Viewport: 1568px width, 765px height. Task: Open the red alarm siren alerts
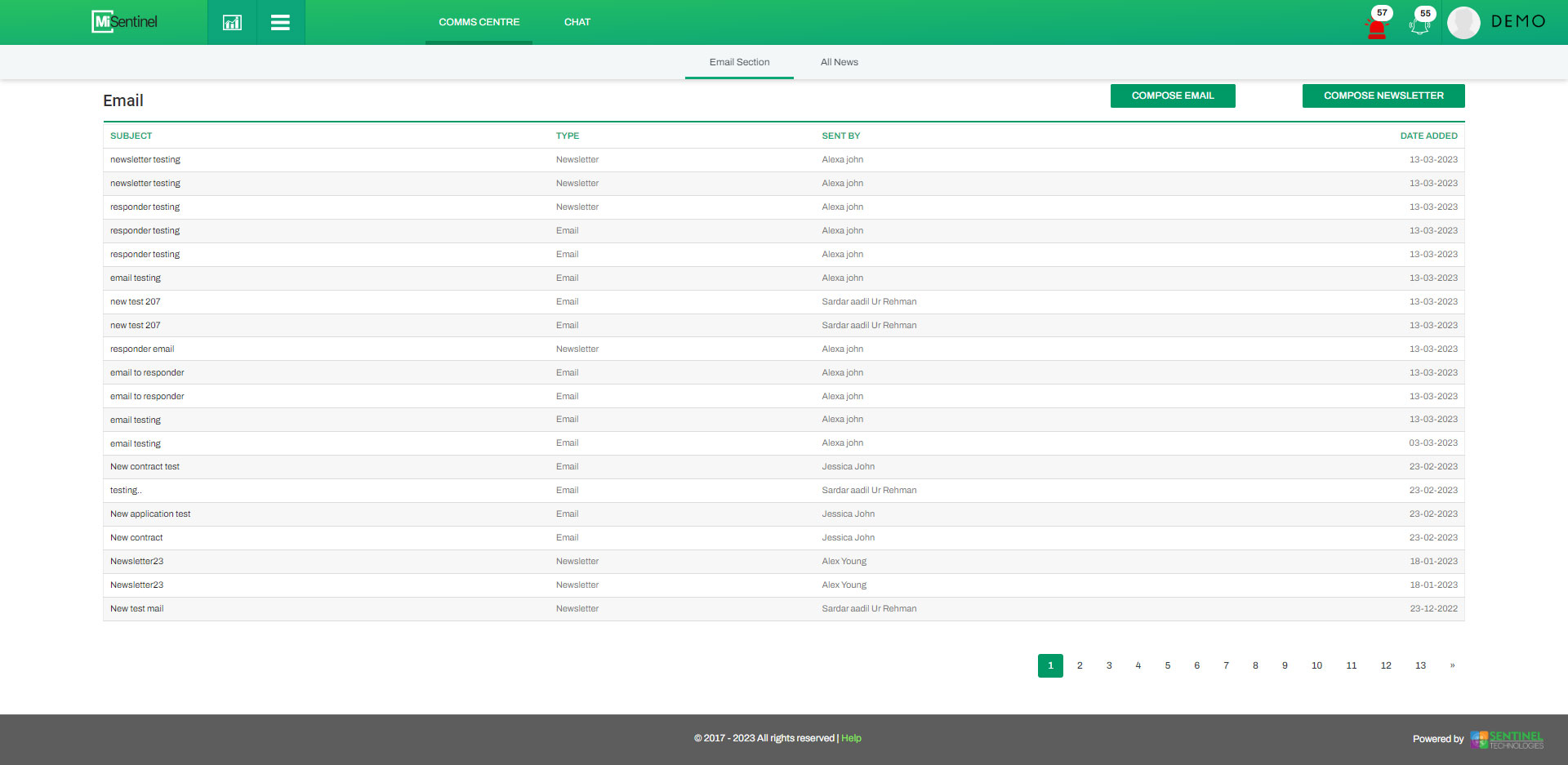[x=1377, y=24]
